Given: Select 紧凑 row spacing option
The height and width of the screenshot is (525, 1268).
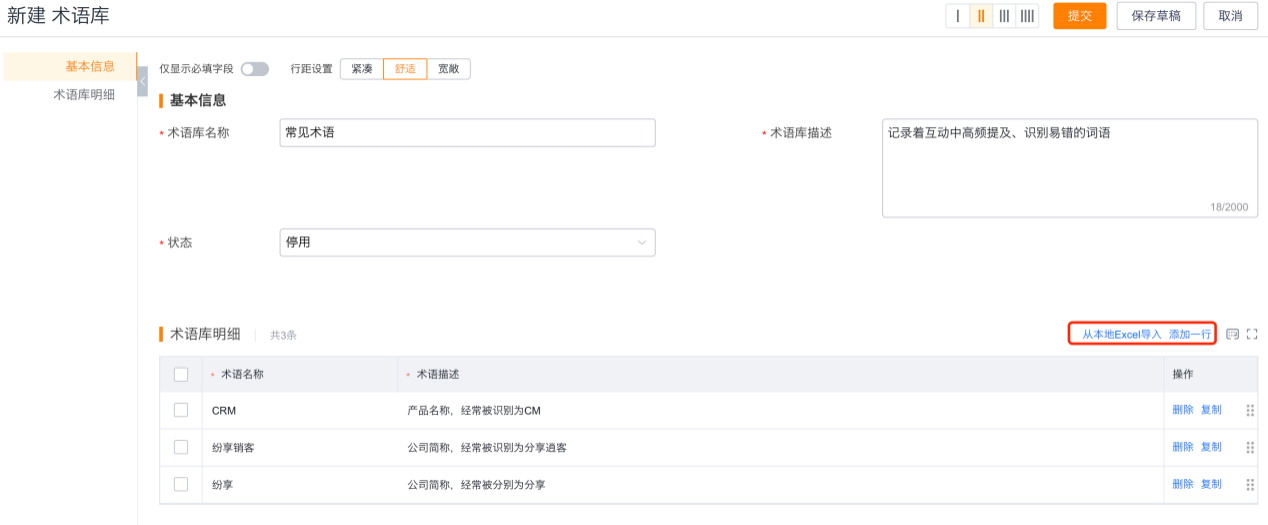Looking at the screenshot, I should [x=362, y=69].
